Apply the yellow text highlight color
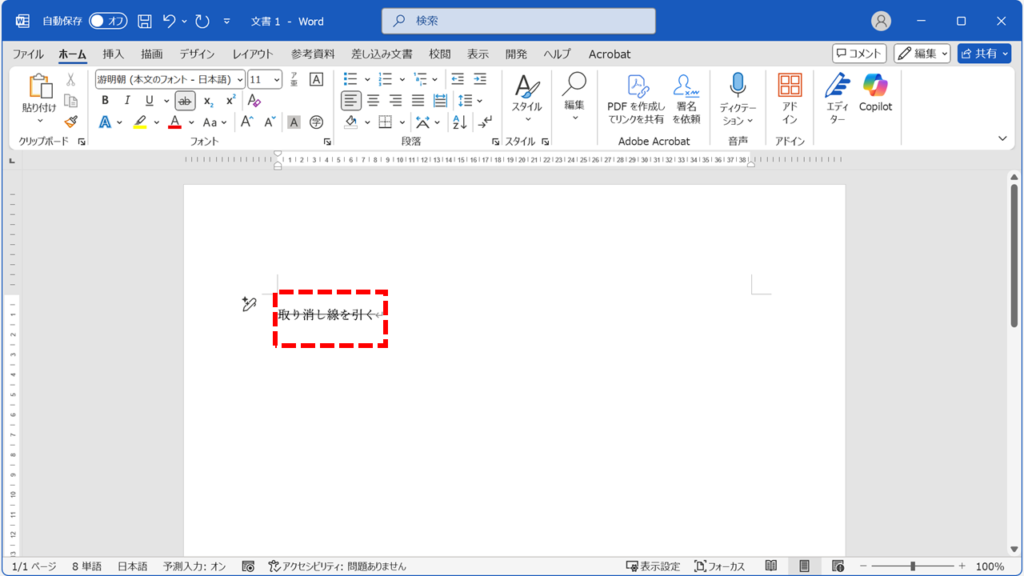The image size is (1024, 576). 140,122
